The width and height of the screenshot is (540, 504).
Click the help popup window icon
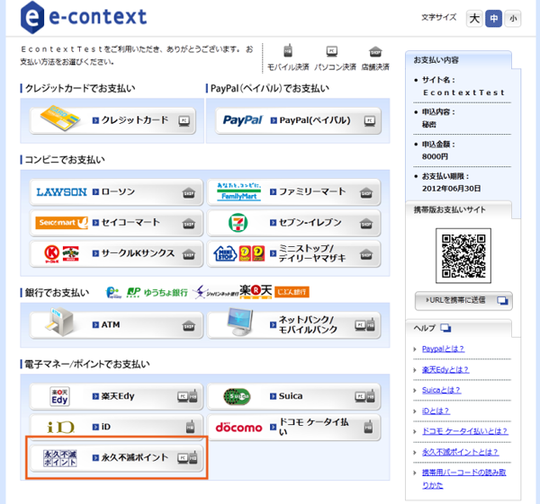click(x=446, y=328)
